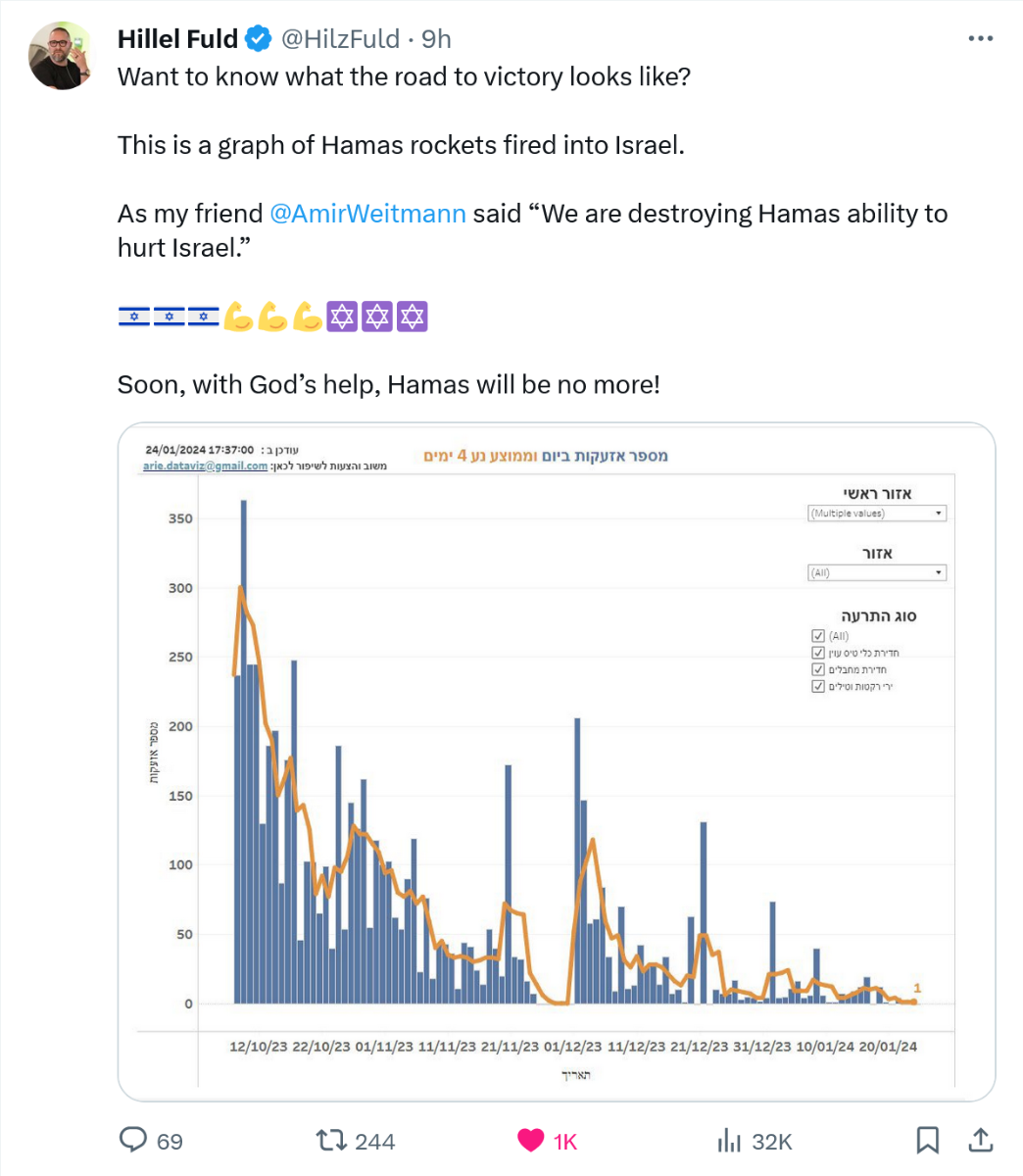Image resolution: width=1023 pixels, height=1176 pixels.
Task: Click the Hillel Fuld display name
Action: click(x=177, y=39)
